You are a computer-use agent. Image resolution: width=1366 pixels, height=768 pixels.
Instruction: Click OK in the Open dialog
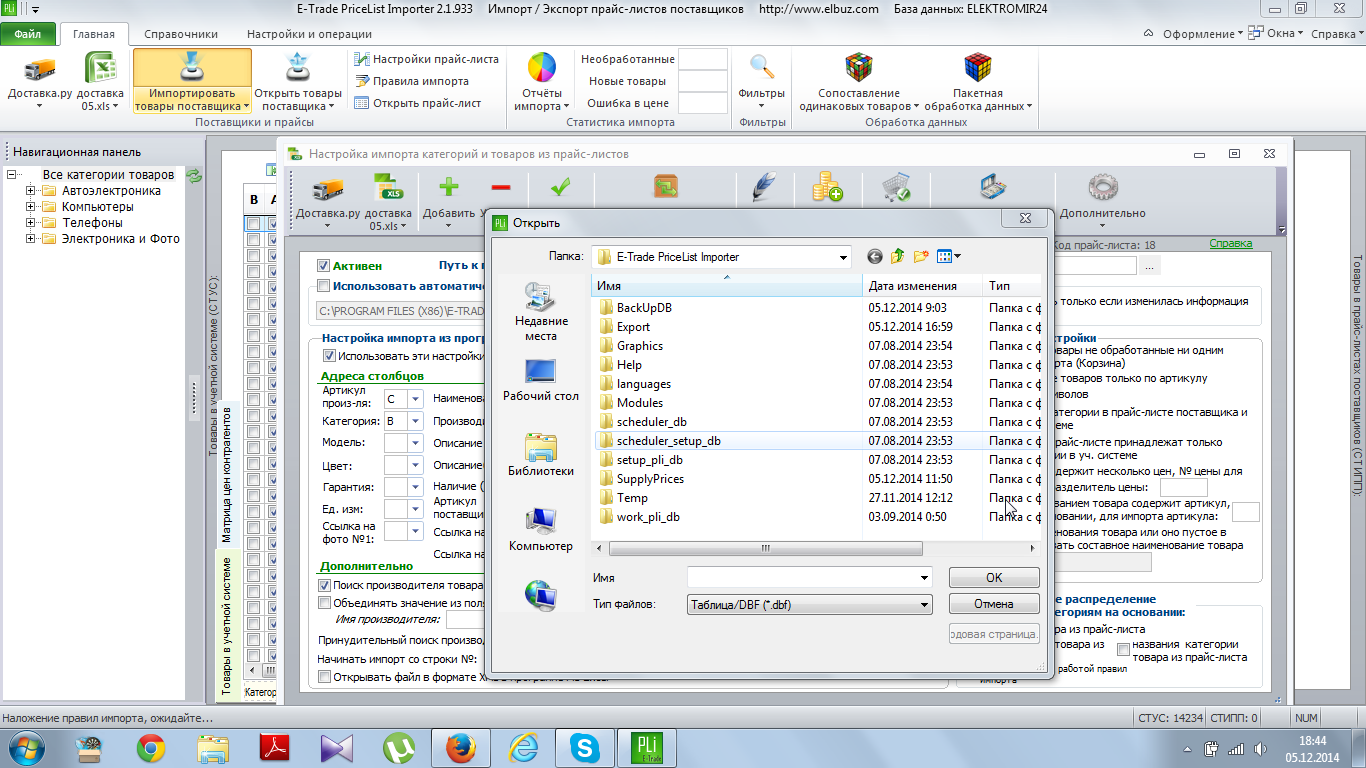994,578
